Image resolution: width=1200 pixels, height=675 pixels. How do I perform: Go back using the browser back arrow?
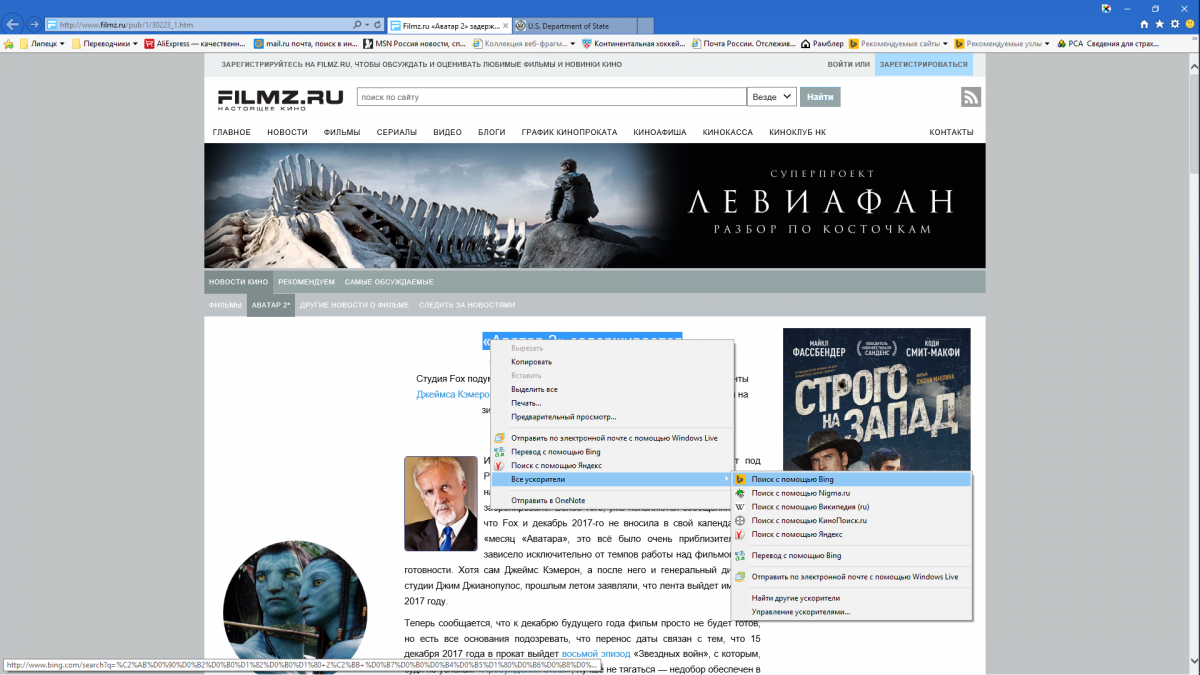(13, 23)
